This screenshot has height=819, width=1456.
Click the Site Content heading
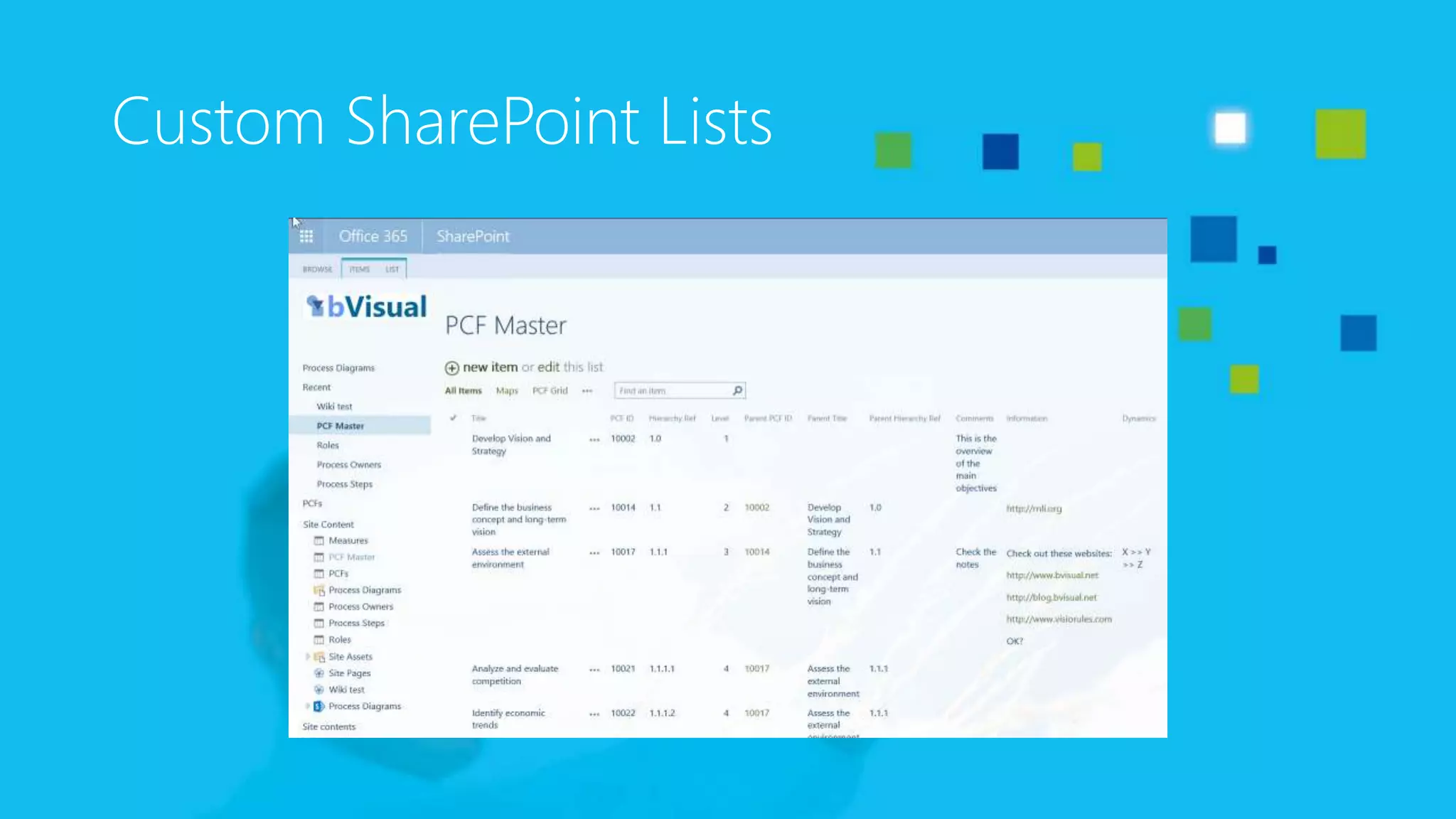tap(328, 525)
